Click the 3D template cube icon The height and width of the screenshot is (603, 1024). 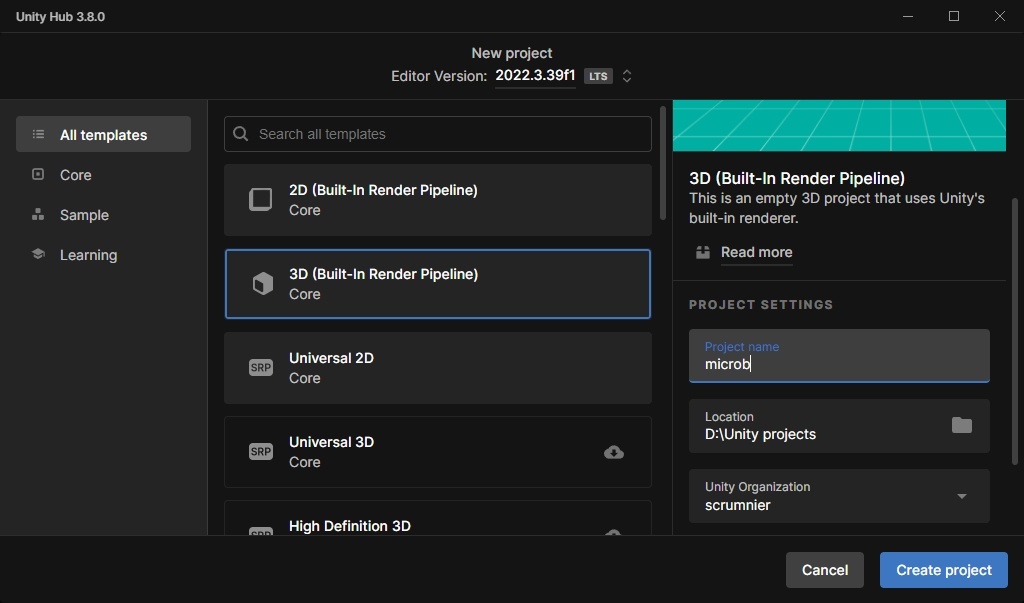point(263,284)
